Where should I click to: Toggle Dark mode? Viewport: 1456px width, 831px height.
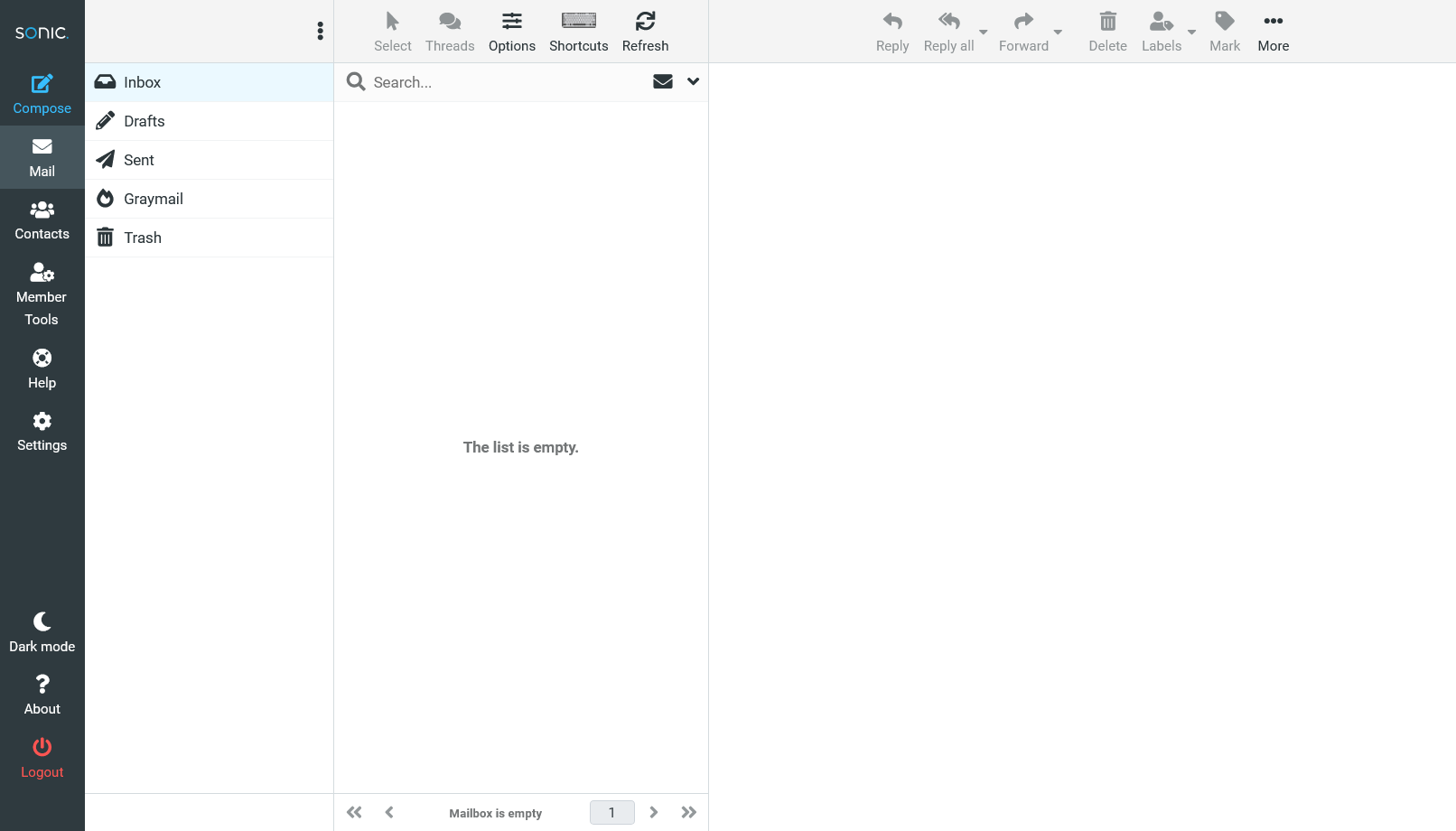tap(42, 632)
